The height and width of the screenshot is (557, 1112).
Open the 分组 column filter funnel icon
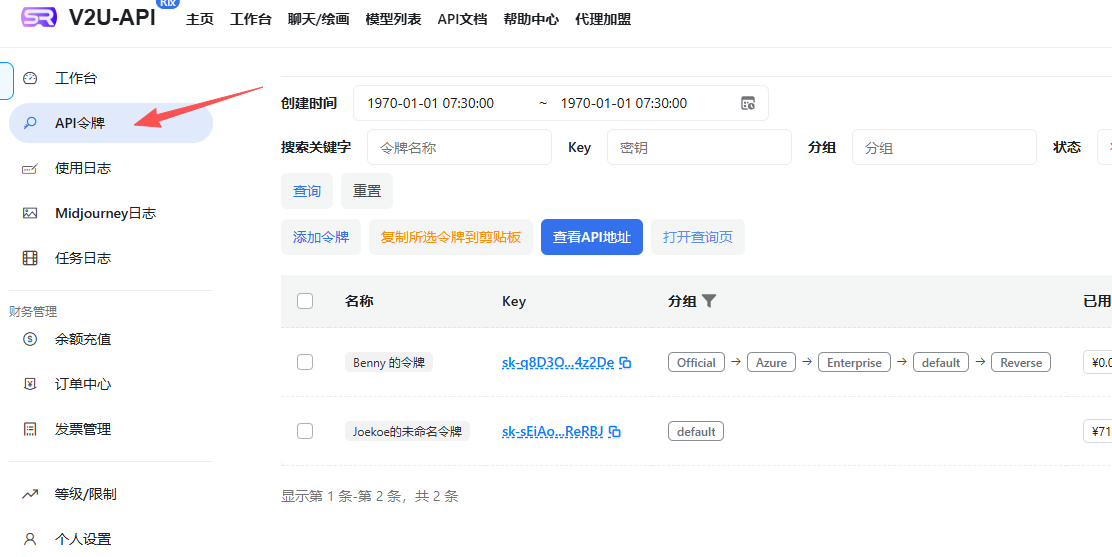click(709, 301)
